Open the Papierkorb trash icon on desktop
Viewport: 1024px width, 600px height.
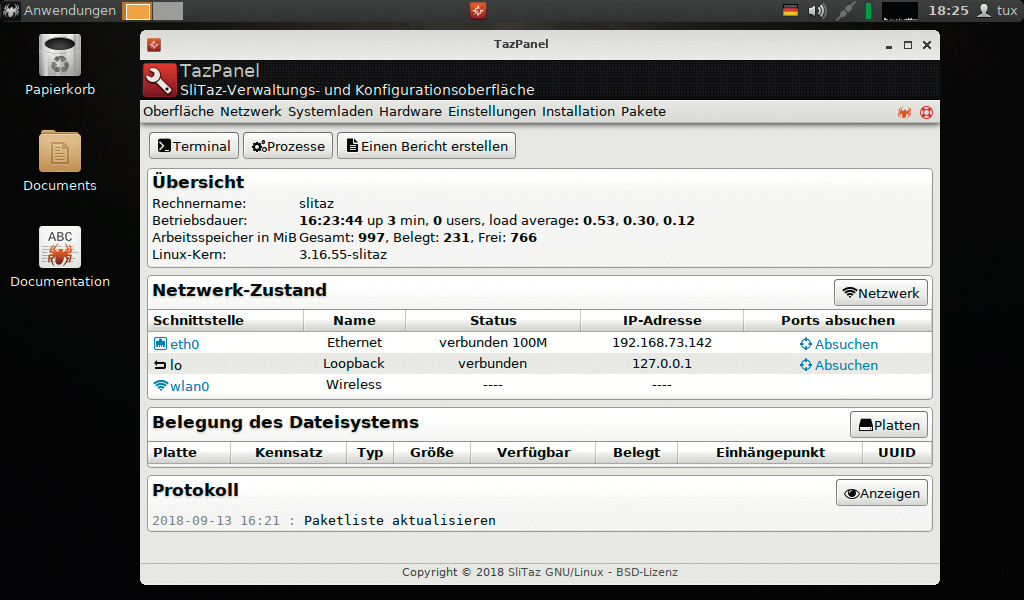click(x=59, y=55)
